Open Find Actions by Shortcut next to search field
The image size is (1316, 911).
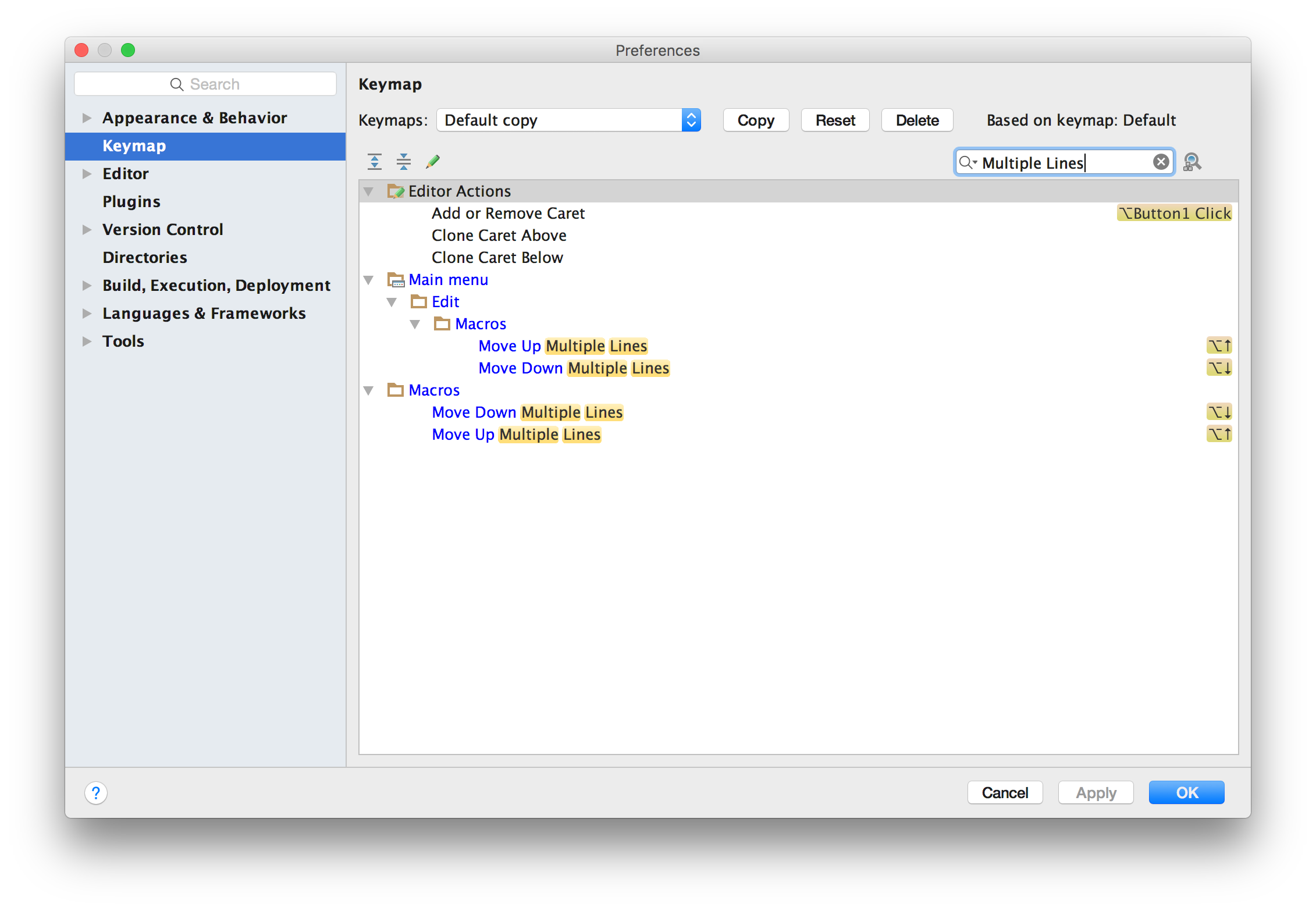click(1193, 162)
